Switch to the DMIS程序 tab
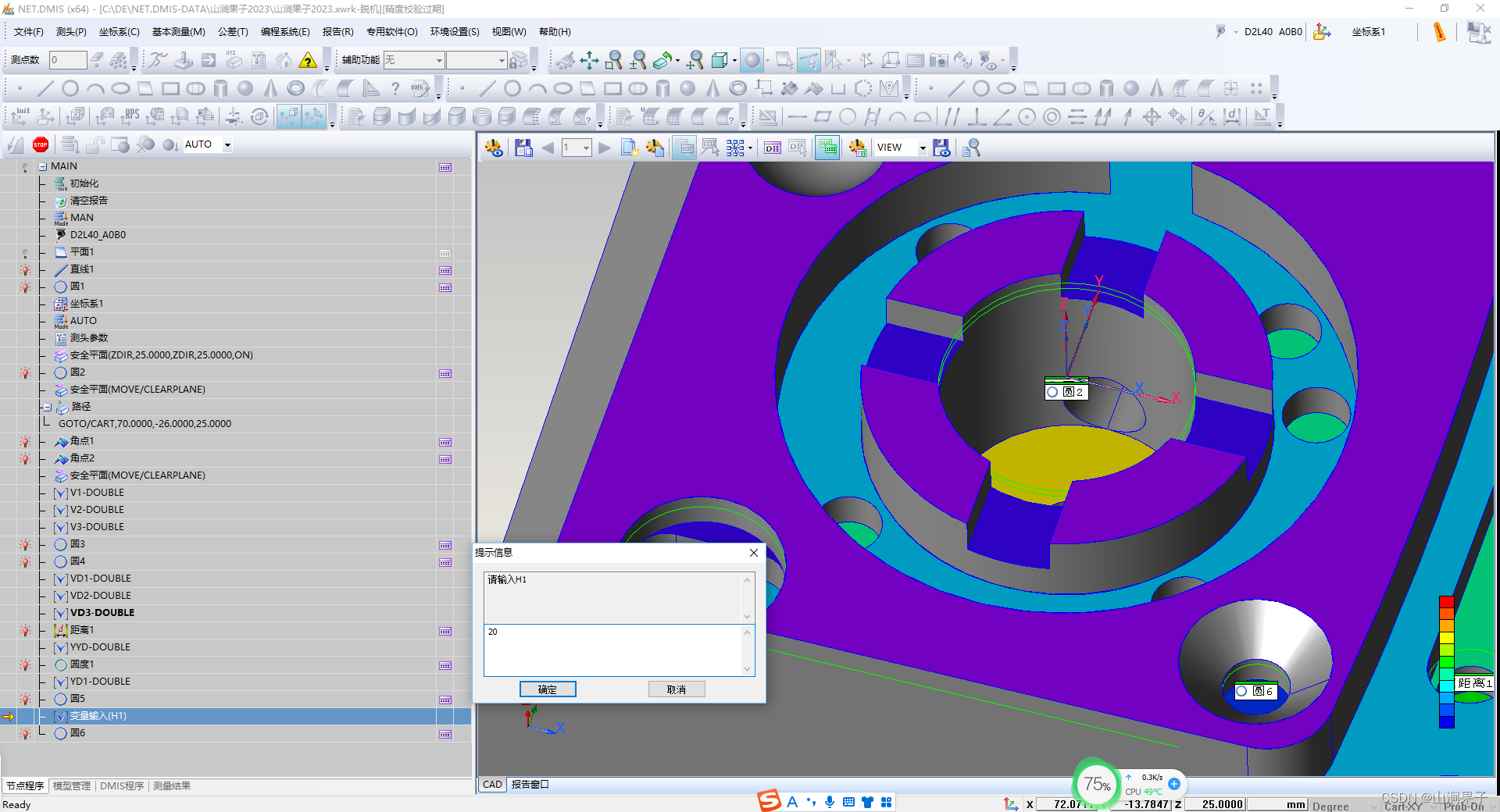 pos(122,785)
